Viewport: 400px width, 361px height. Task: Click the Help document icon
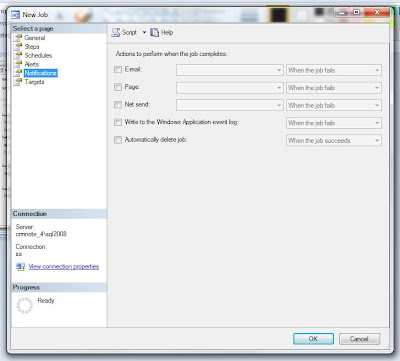(154, 32)
